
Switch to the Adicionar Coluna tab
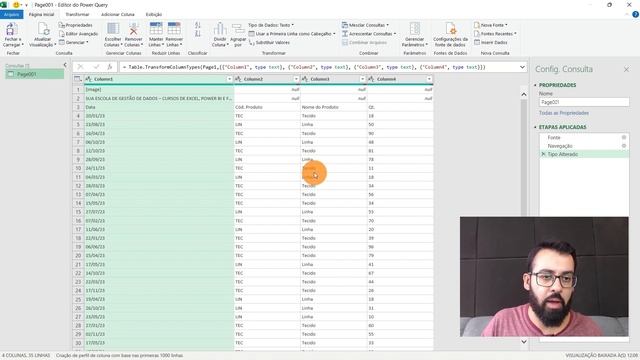point(118,14)
